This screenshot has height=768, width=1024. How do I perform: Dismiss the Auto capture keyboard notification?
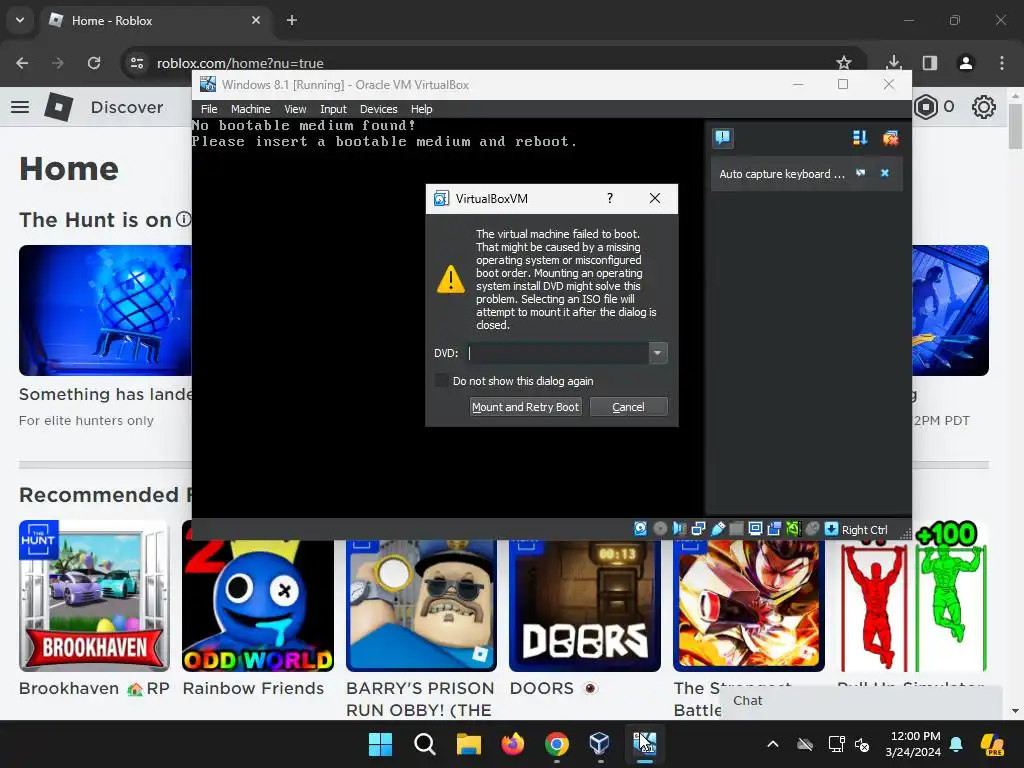pyautogui.click(x=885, y=173)
